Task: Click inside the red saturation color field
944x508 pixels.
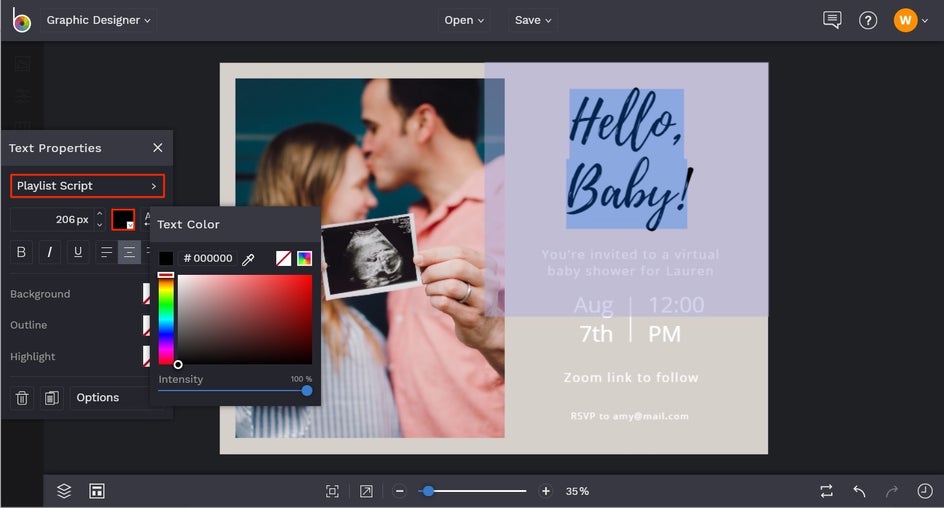Action: 245,320
